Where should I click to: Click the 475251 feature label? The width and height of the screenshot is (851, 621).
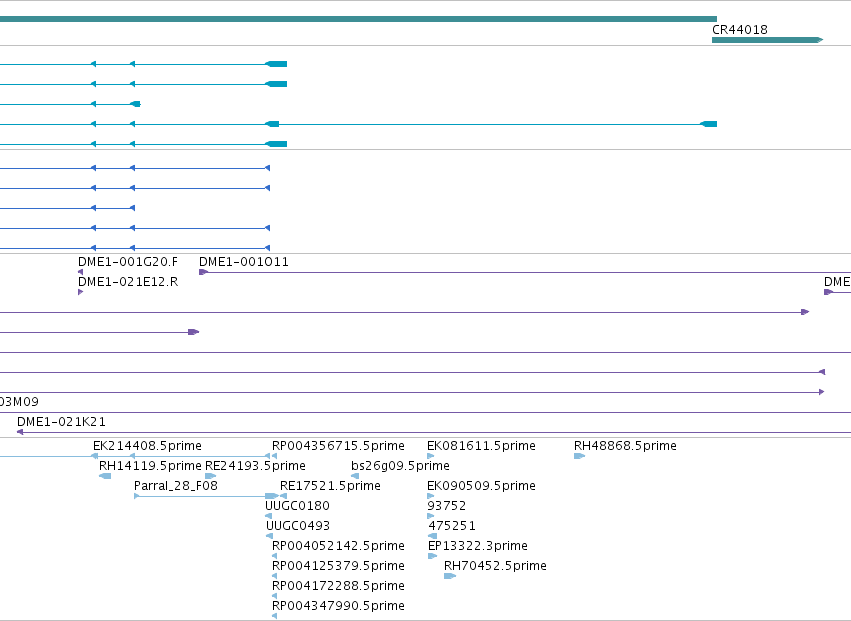click(x=452, y=526)
